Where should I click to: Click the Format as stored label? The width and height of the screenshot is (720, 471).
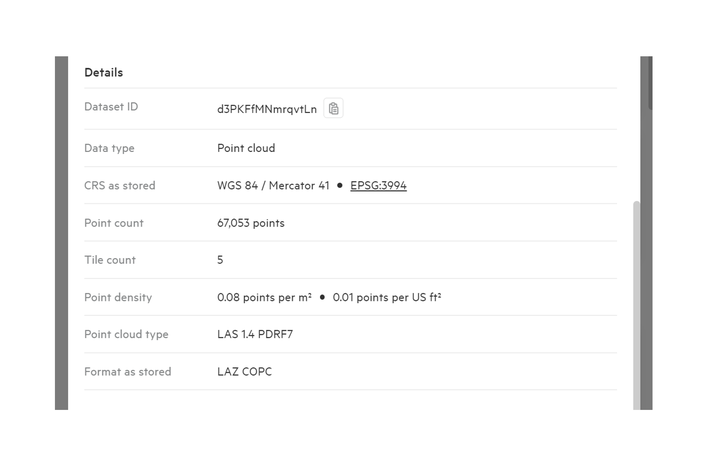tap(128, 372)
